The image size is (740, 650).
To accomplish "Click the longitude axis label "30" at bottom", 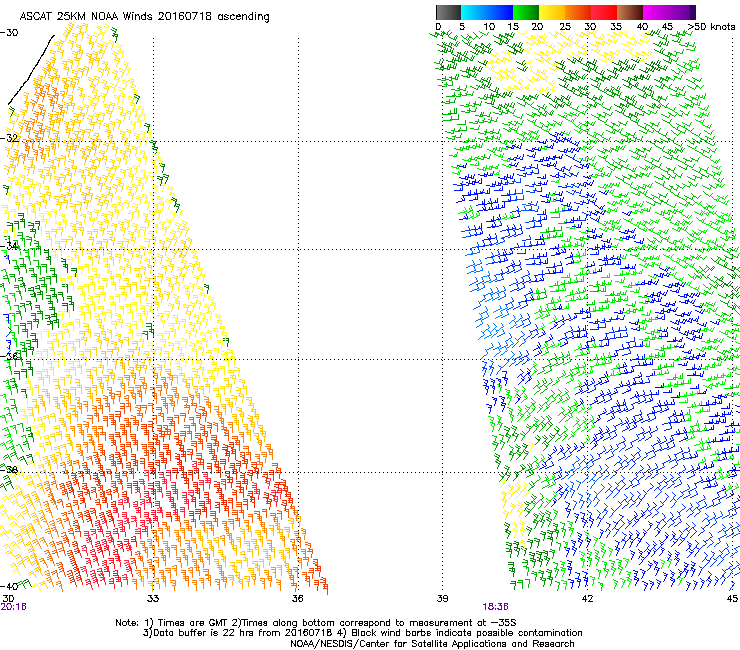I will (8, 598).
